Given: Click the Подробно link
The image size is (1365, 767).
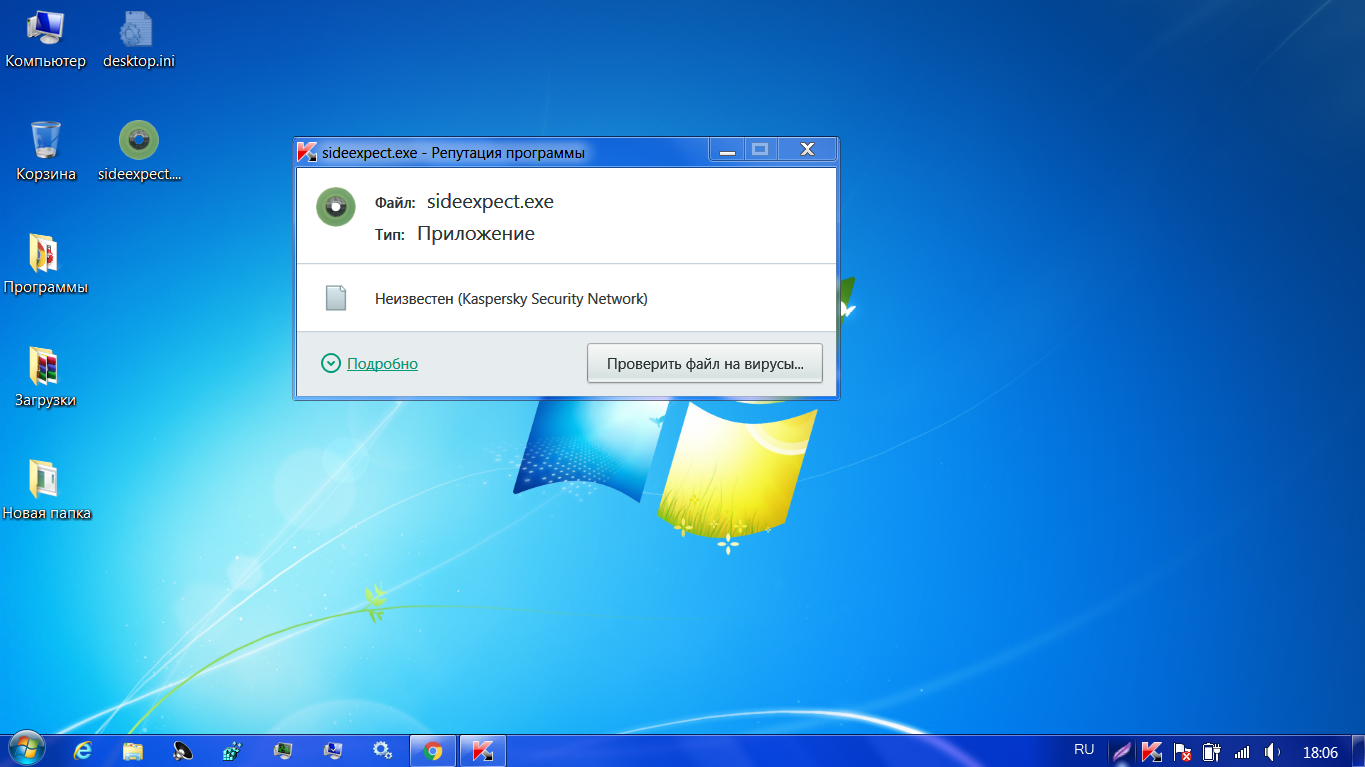Looking at the screenshot, I should 382,364.
